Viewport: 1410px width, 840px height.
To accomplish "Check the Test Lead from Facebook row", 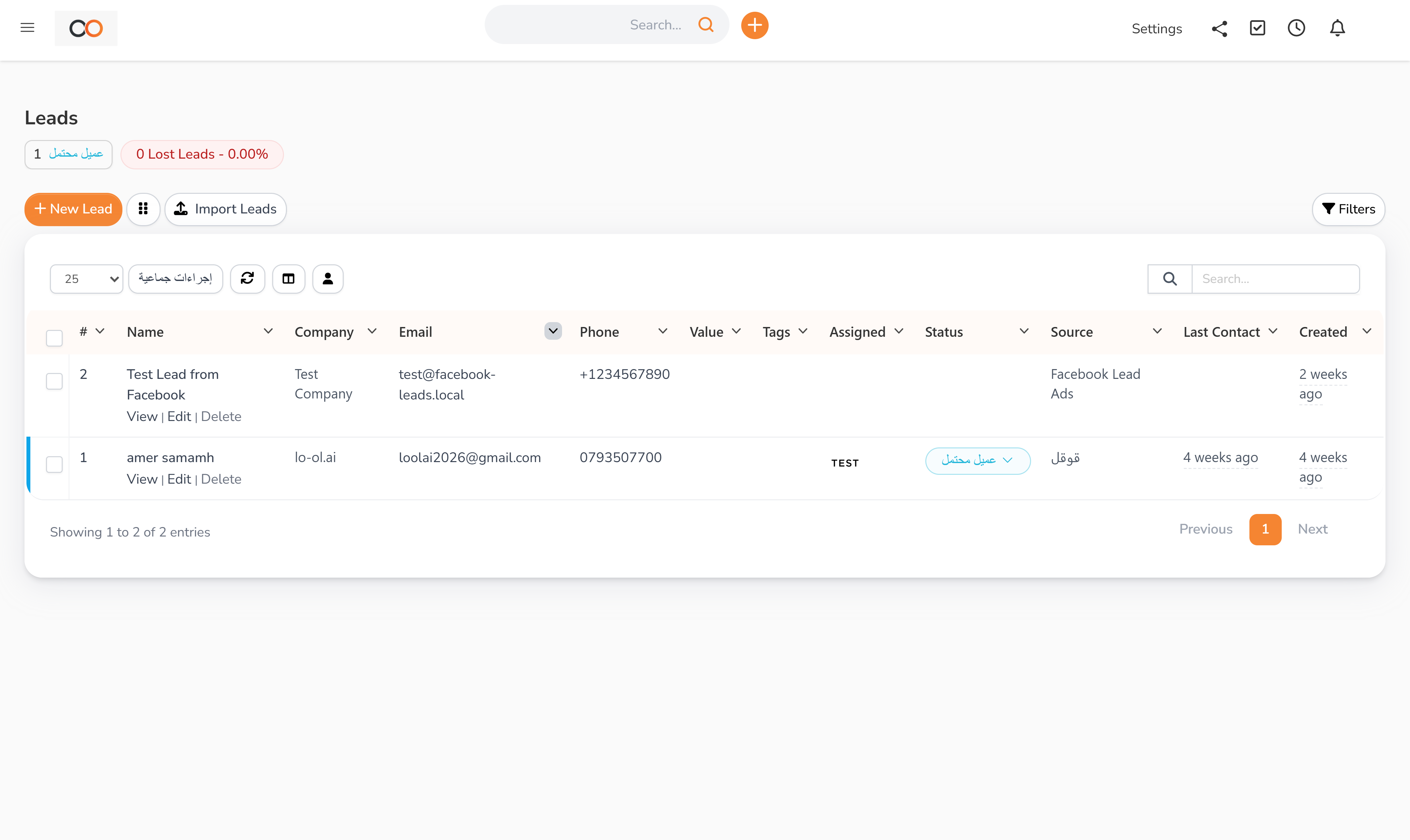I will click(x=54, y=381).
